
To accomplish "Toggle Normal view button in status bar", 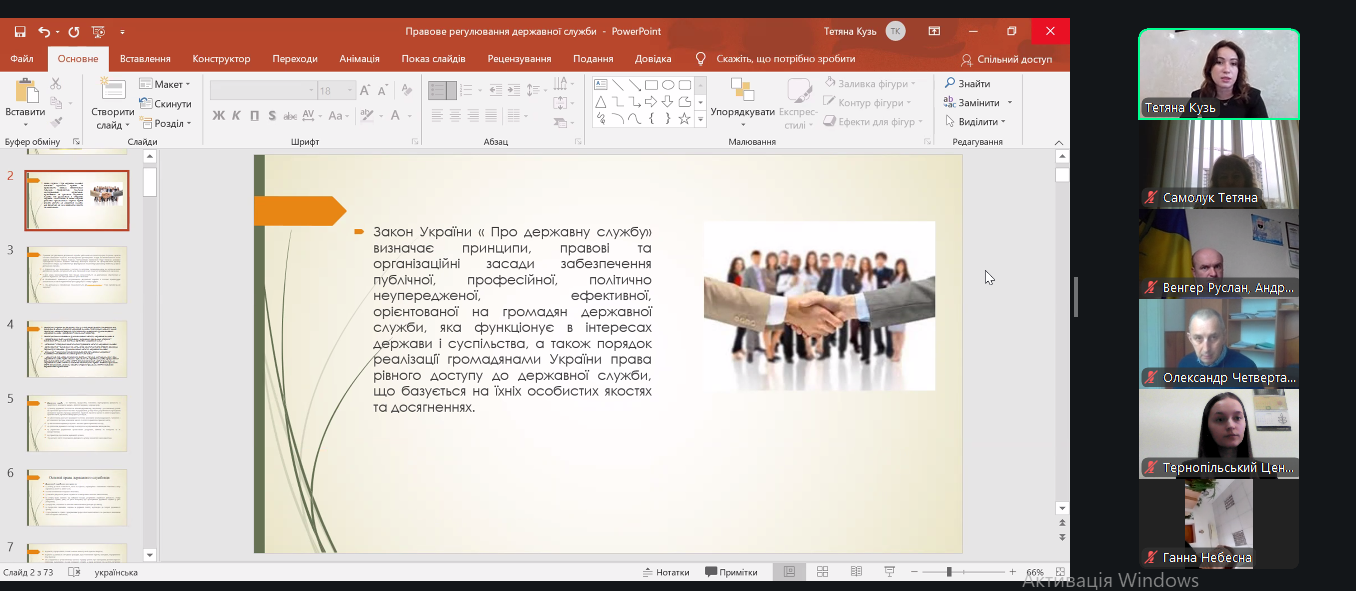I will (x=789, y=572).
